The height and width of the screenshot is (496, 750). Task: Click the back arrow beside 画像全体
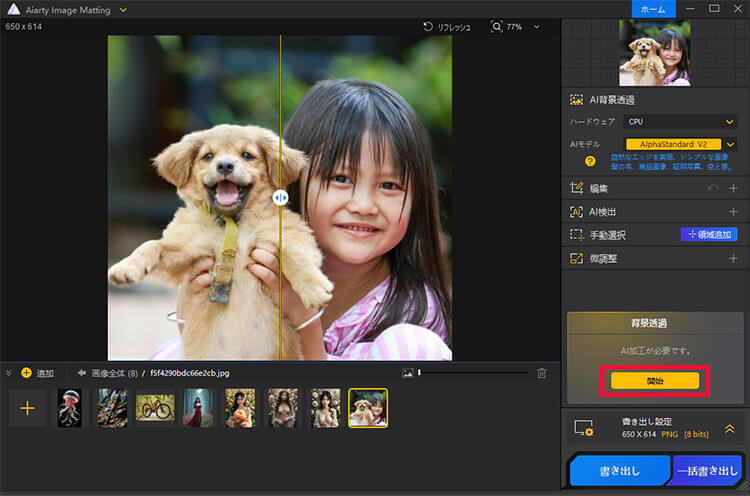click(x=81, y=373)
